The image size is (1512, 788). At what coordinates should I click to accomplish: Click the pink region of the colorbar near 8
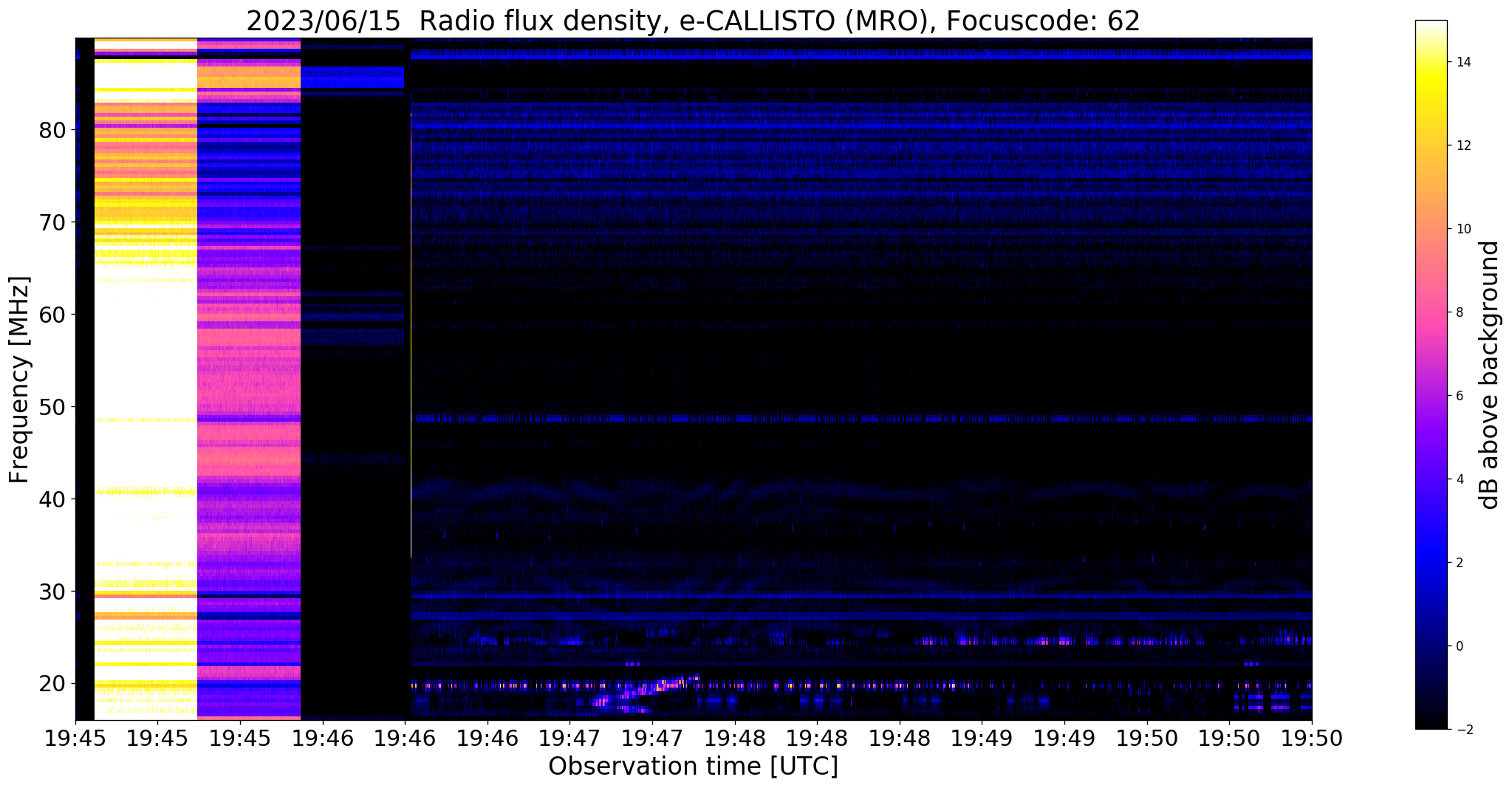1431,313
